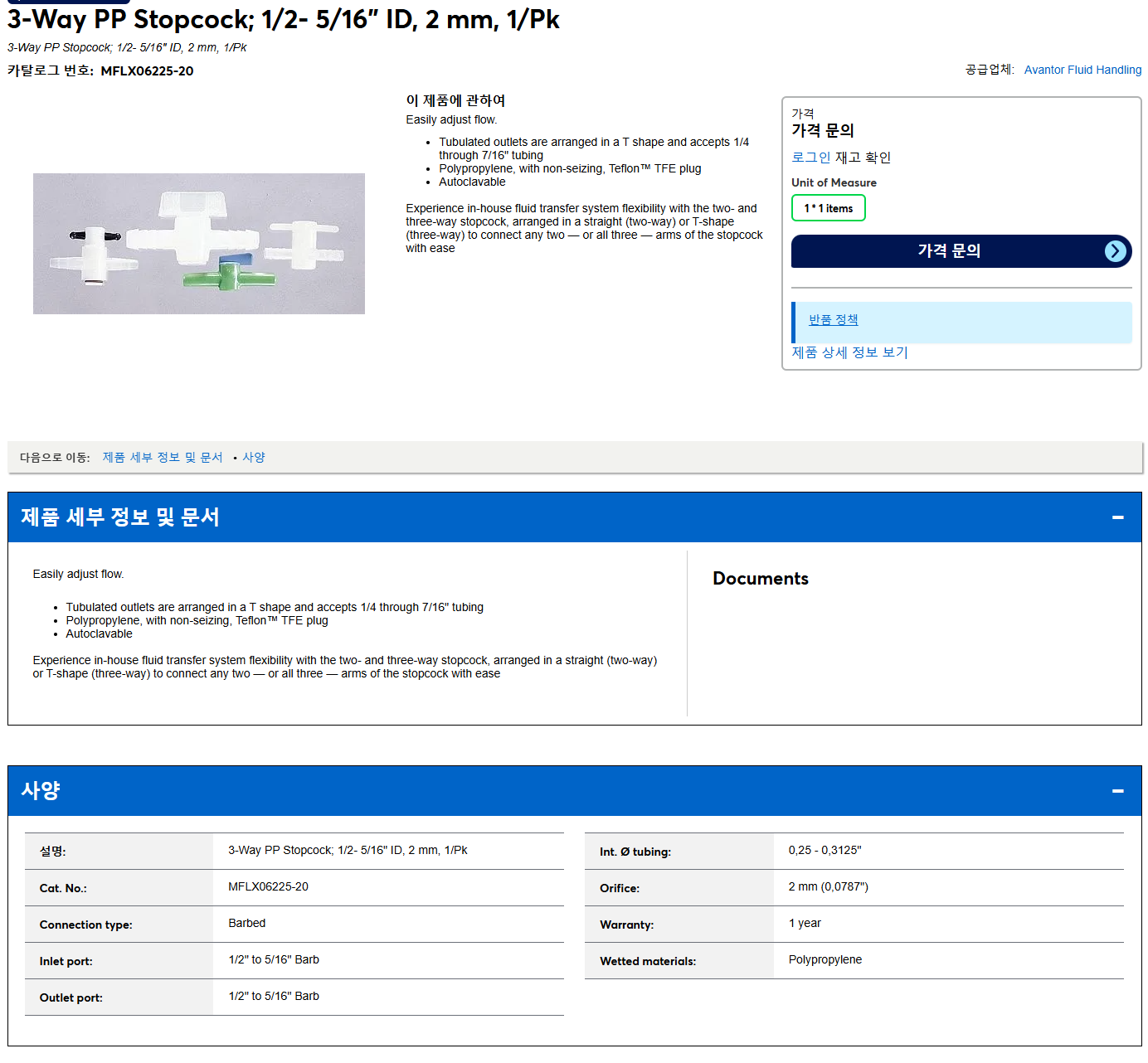Click the 로그인 link for stock check
1148x1063 pixels.
[x=810, y=158]
